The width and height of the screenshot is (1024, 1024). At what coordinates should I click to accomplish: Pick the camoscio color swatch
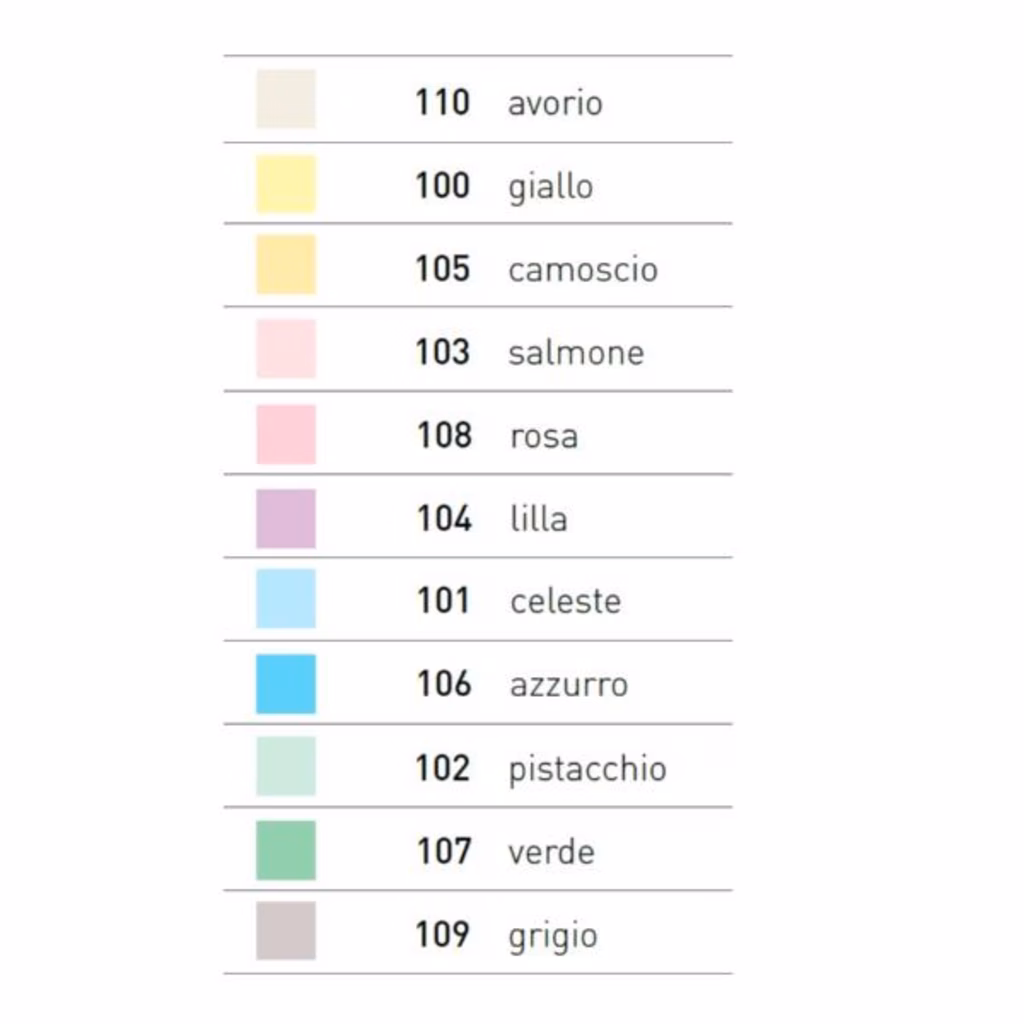tap(286, 265)
